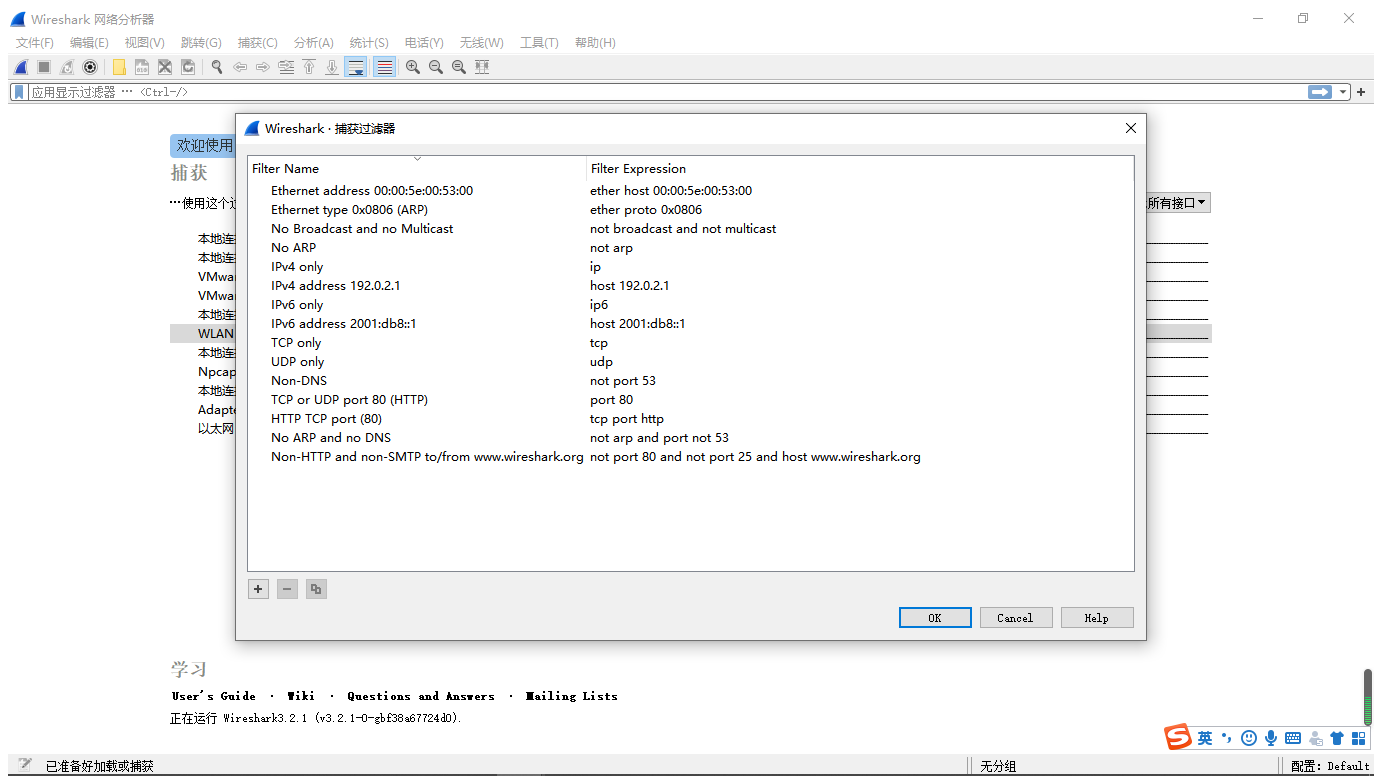Start capturing packets with the shark fin icon

click(20, 67)
